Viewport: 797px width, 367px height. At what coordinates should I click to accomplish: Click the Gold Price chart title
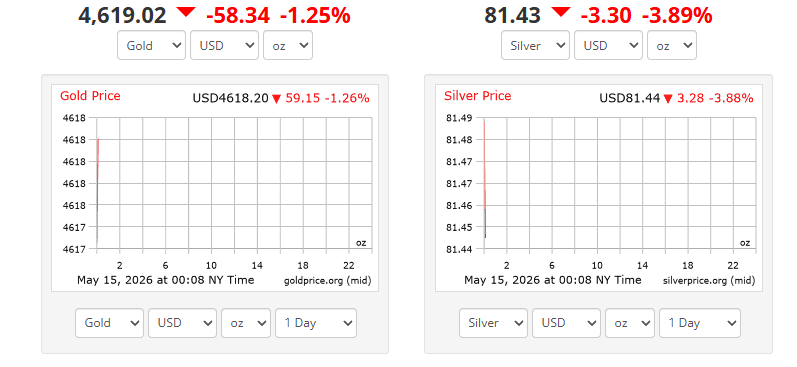[x=90, y=96]
